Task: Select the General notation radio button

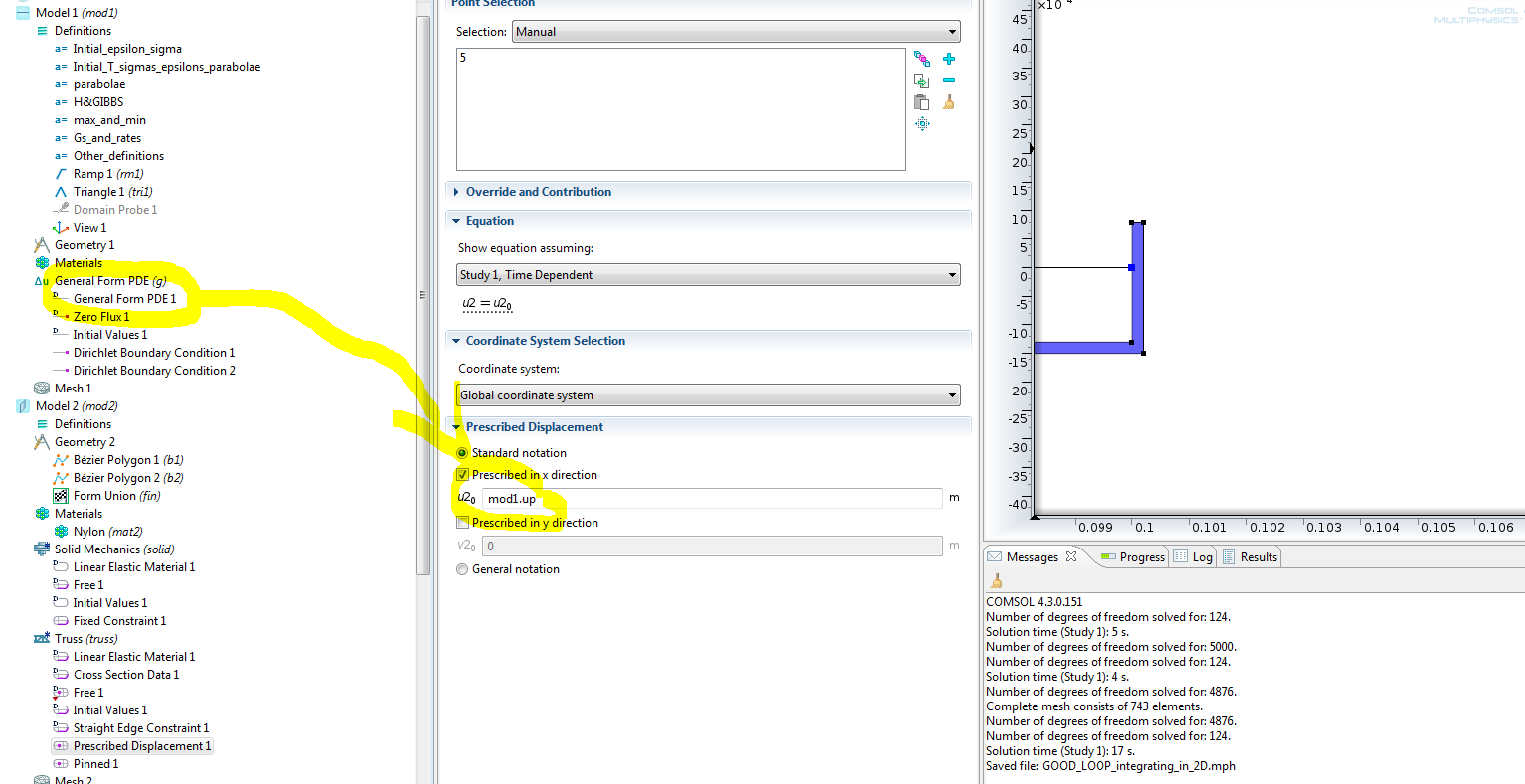Action: pos(462,569)
